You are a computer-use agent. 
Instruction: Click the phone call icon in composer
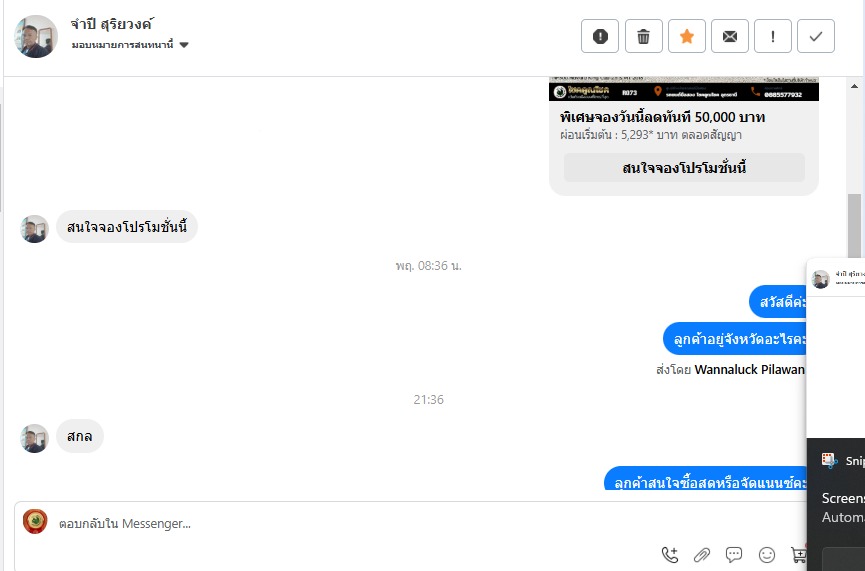pos(670,554)
